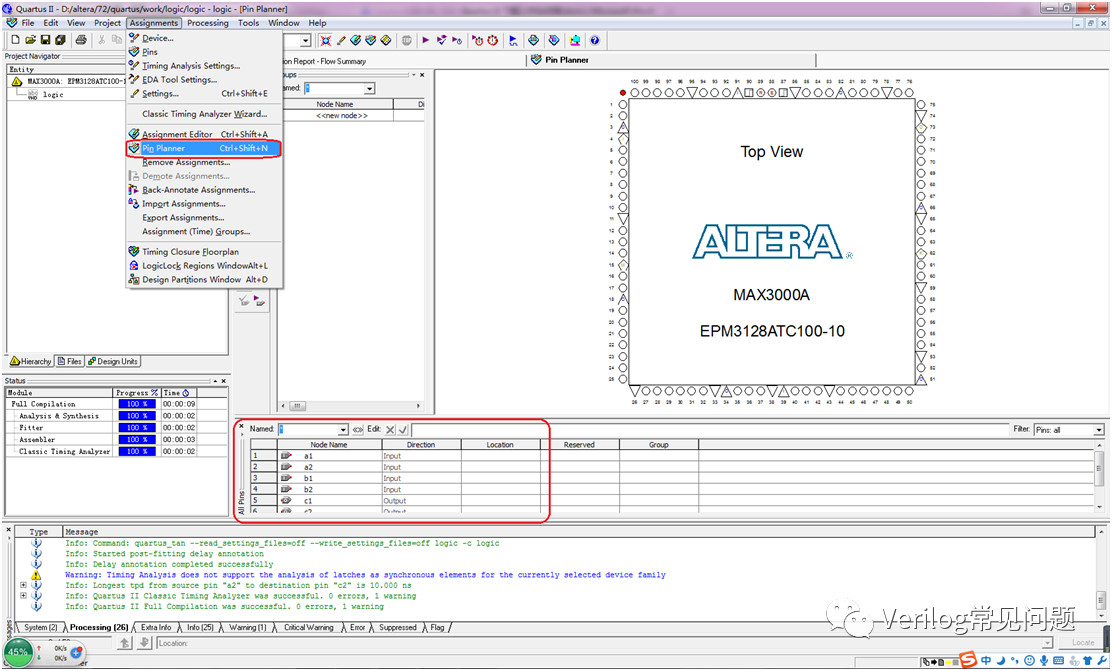1112x671 pixels.
Task: Click the New file toolbar icon
Action: click(15, 40)
